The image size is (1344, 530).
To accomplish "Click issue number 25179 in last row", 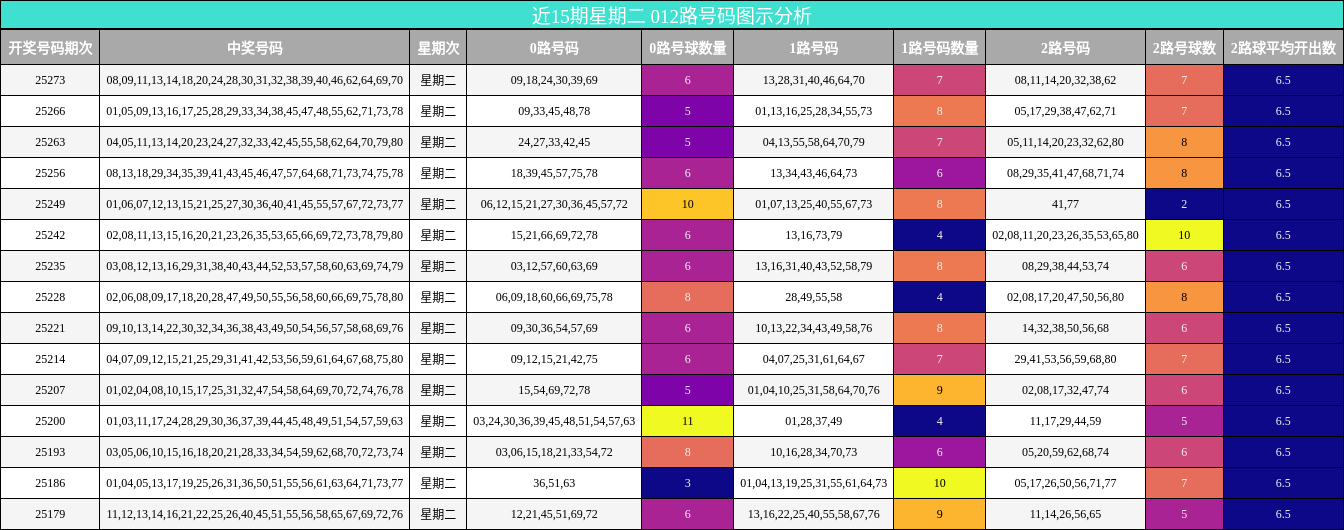I will click(50, 514).
